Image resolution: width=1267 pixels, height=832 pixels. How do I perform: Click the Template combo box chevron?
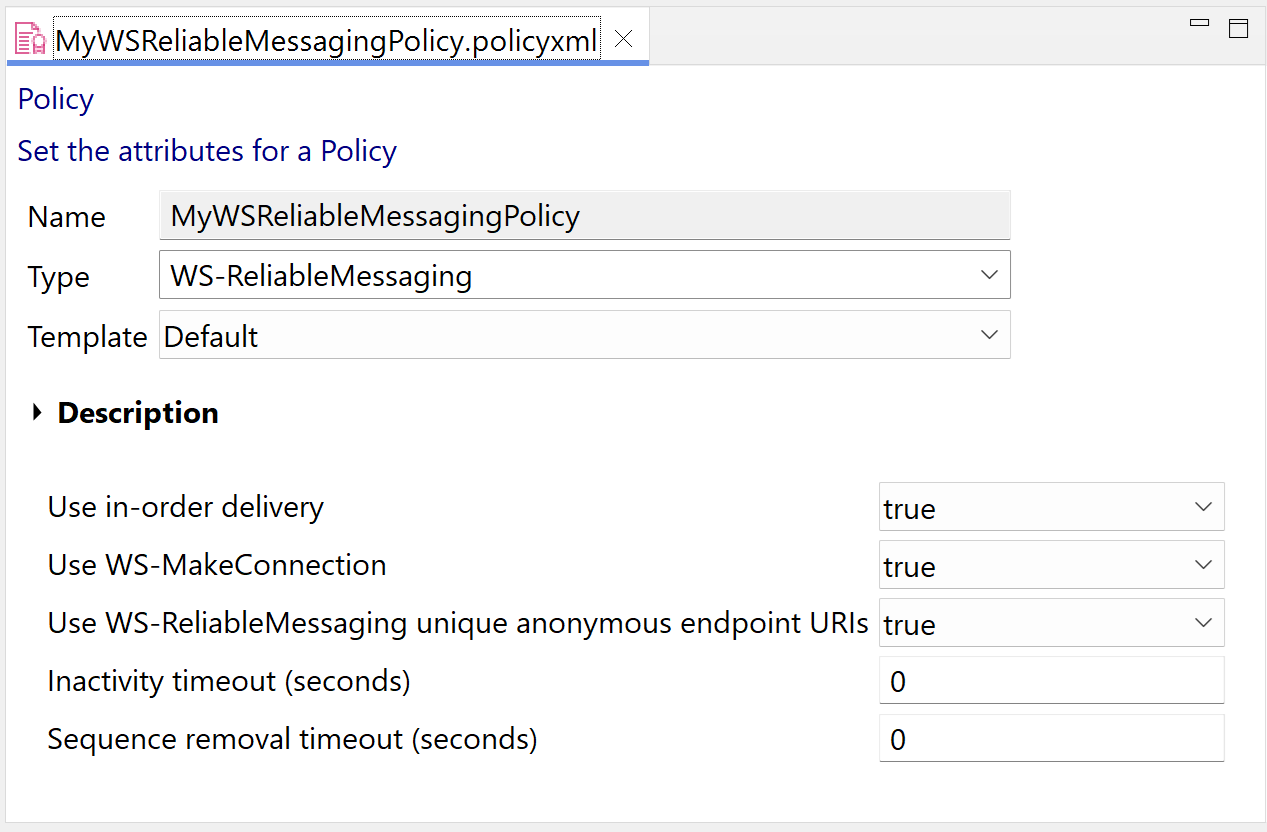(x=989, y=335)
